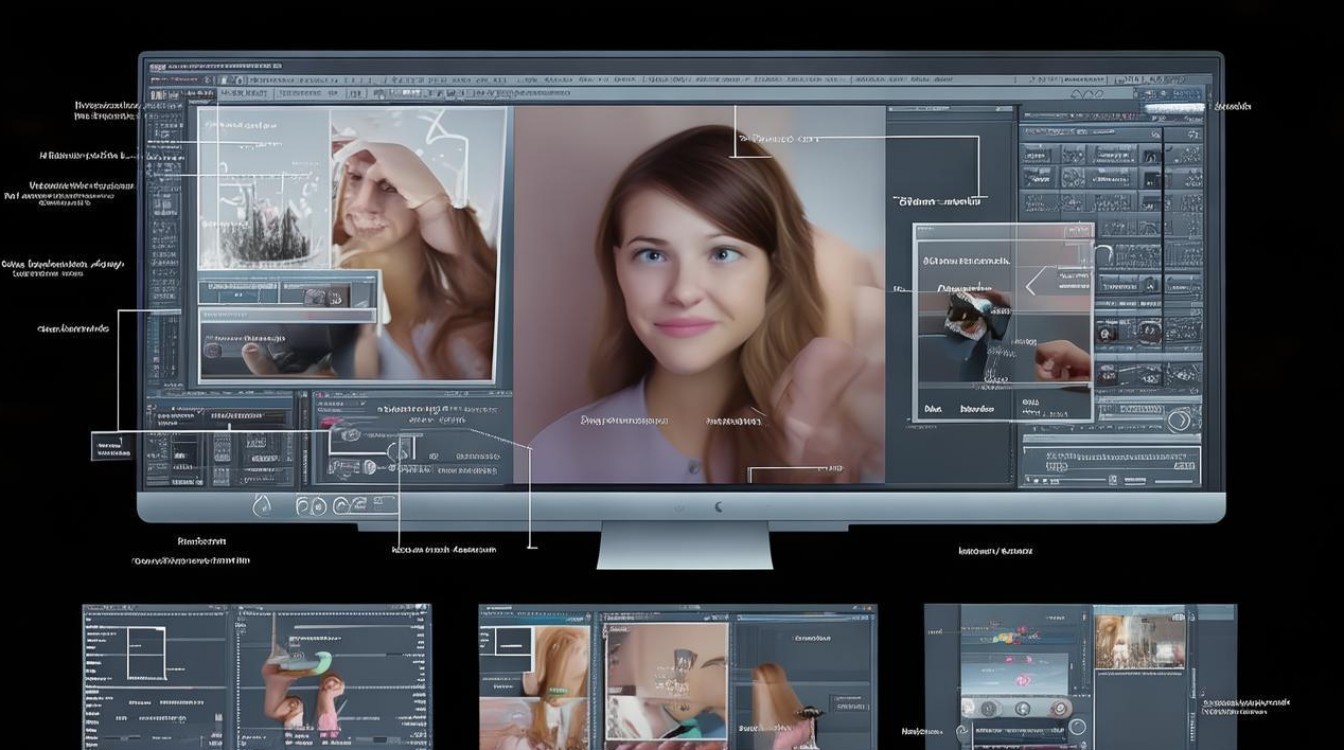
Task: Click the water-drop icon on the monitor bezel
Action: tap(263, 506)
